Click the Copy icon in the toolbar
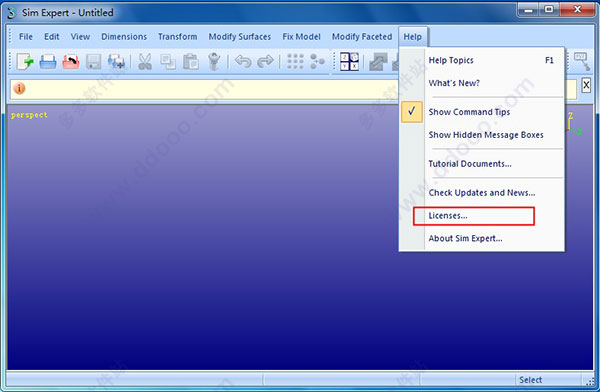600x392 pixels. coord(168,61)
